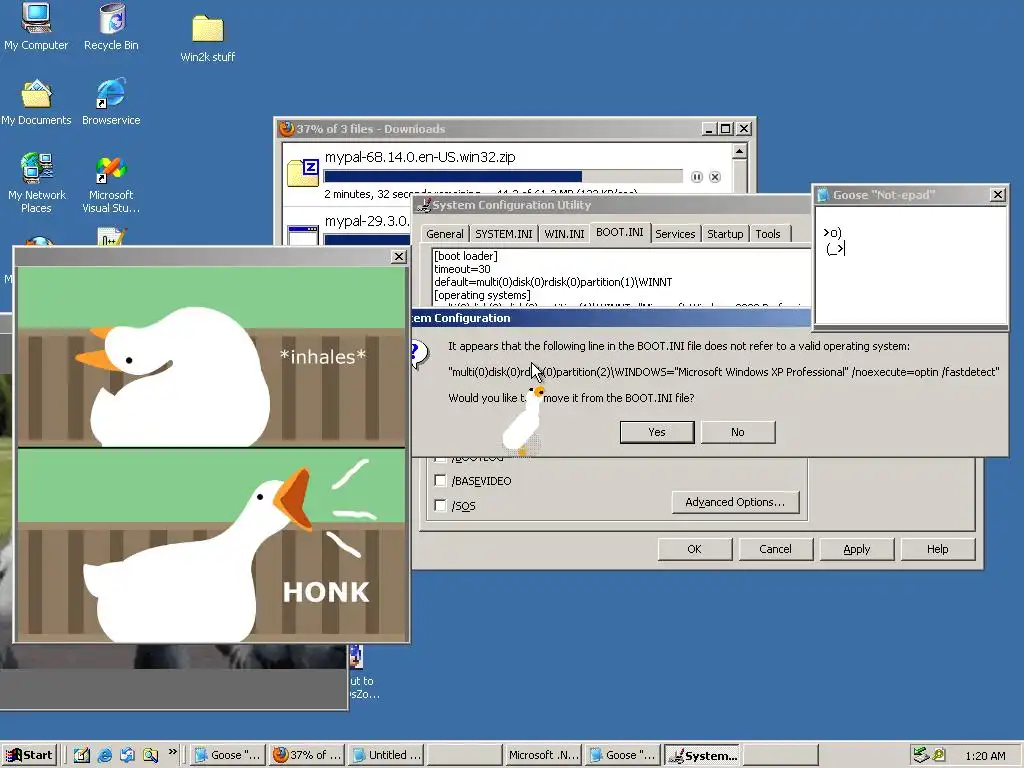Click Yes to remove the BOOT.INI line

[x=657, y=432]
